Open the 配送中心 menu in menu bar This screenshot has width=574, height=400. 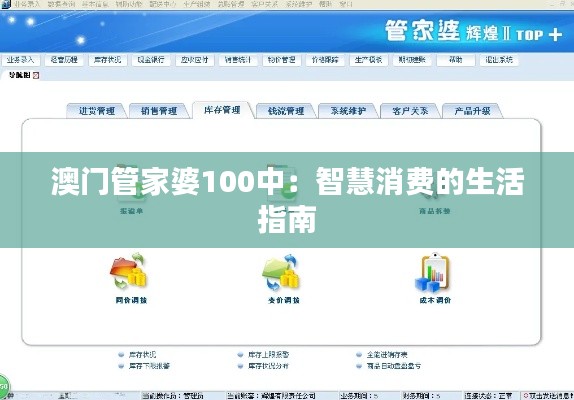coord(163,4)
